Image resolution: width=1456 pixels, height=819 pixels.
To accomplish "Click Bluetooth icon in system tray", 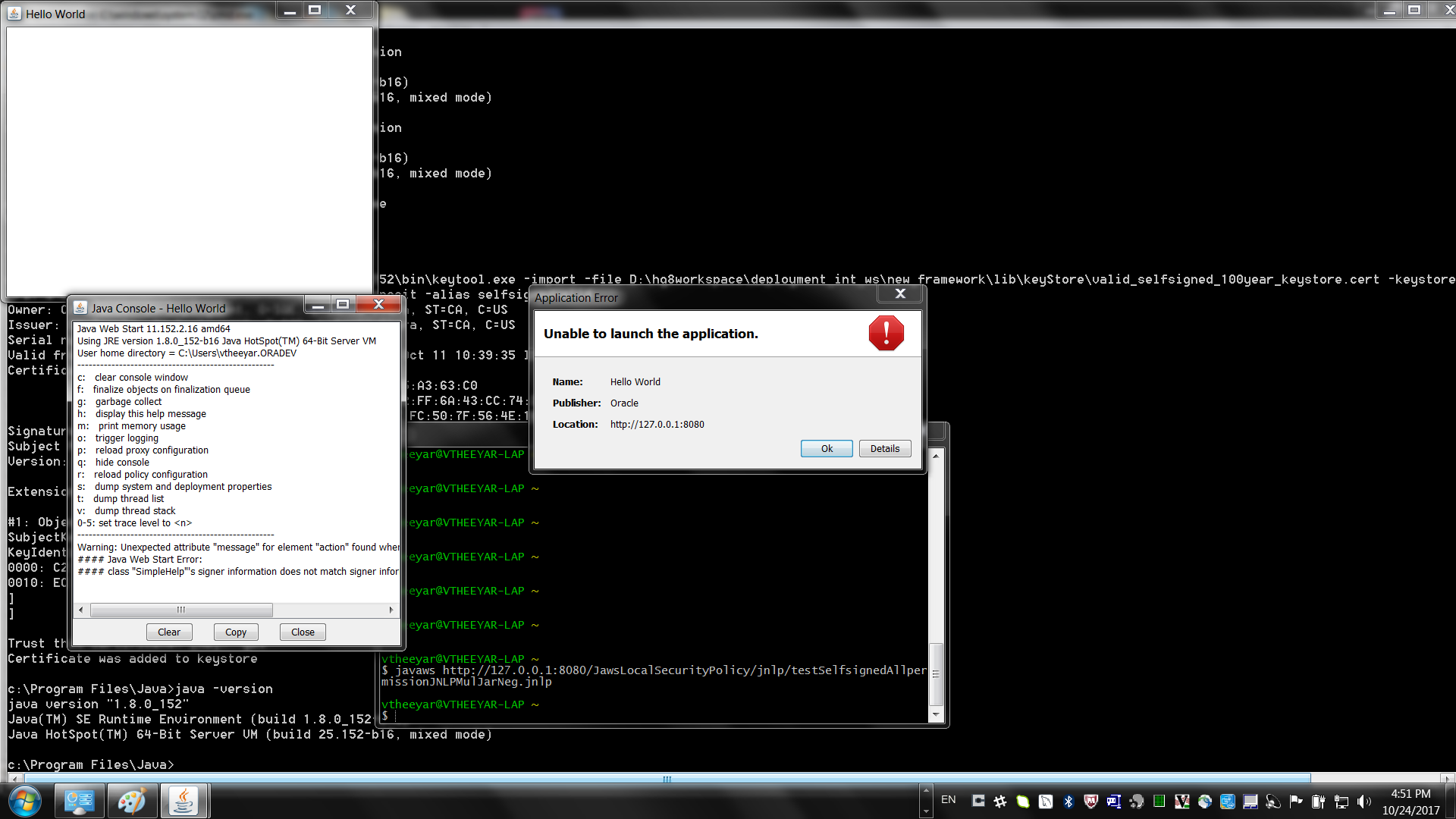I will pyautogui.click(x=1068, y=802).
